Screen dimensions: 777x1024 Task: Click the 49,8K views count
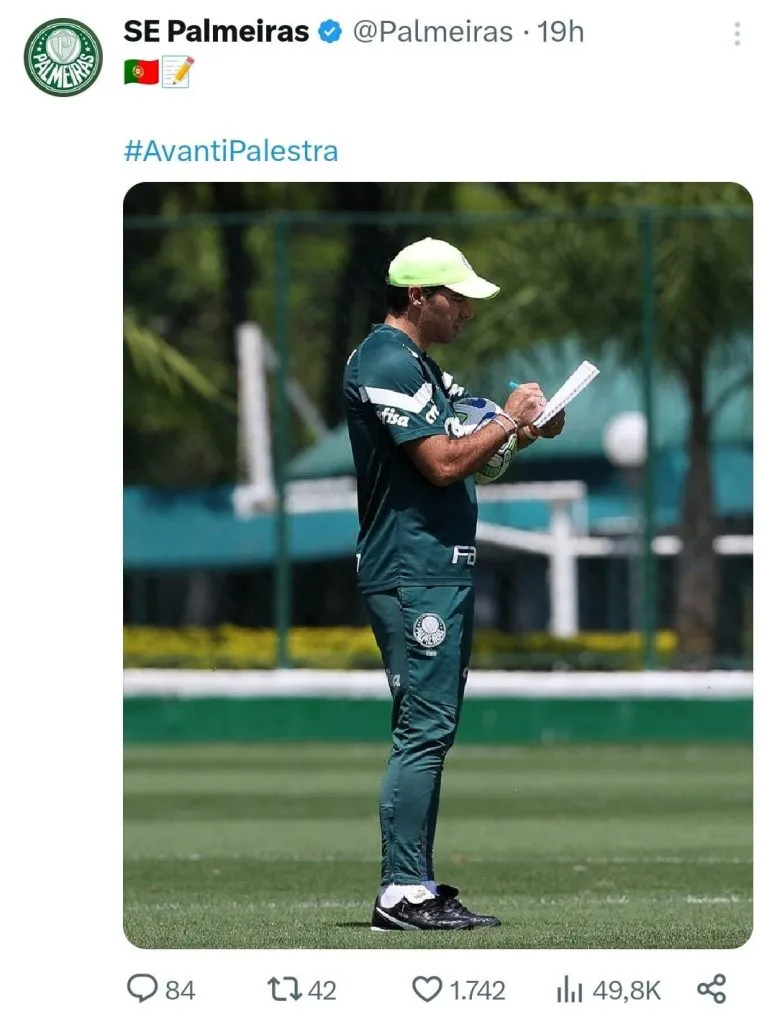tap(627, 990)
